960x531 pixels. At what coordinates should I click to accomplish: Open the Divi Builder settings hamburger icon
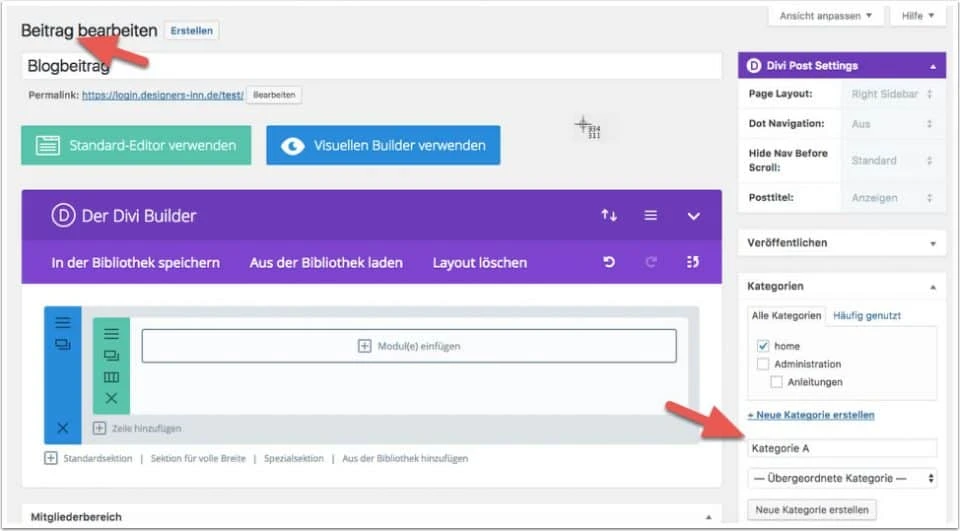click(651, 216)
